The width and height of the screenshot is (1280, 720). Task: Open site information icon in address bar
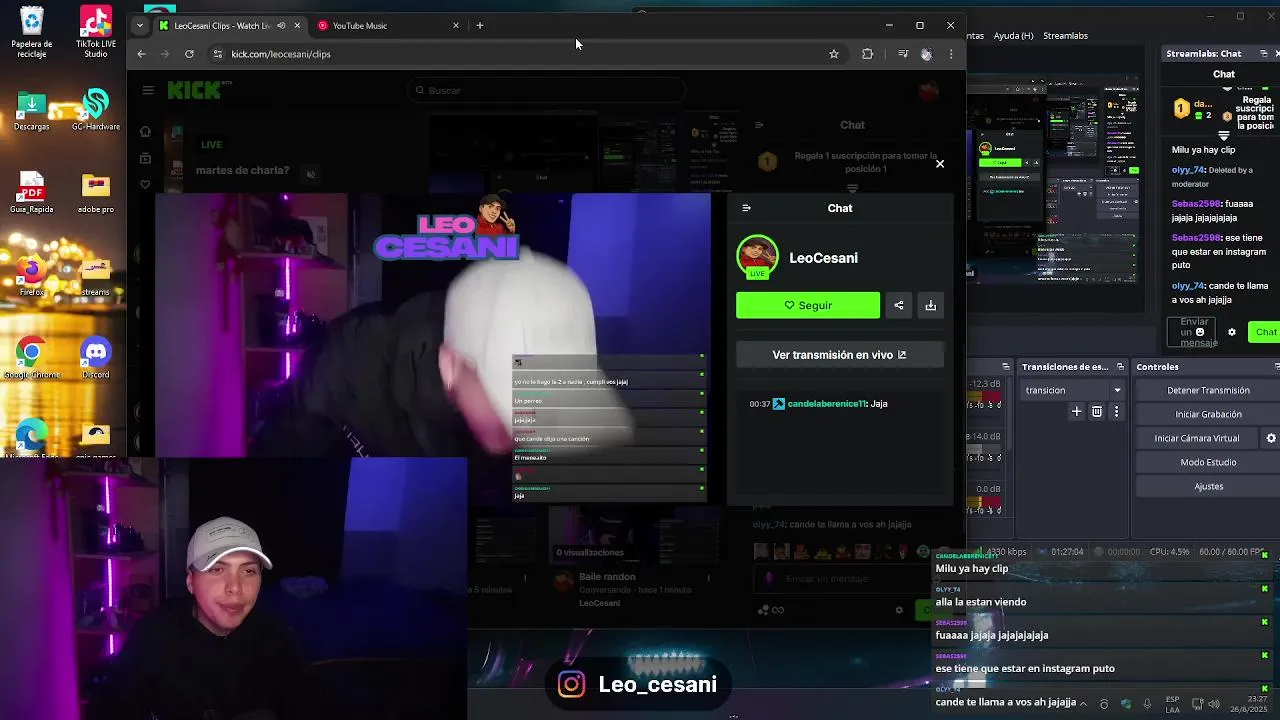tap(217, 54)
